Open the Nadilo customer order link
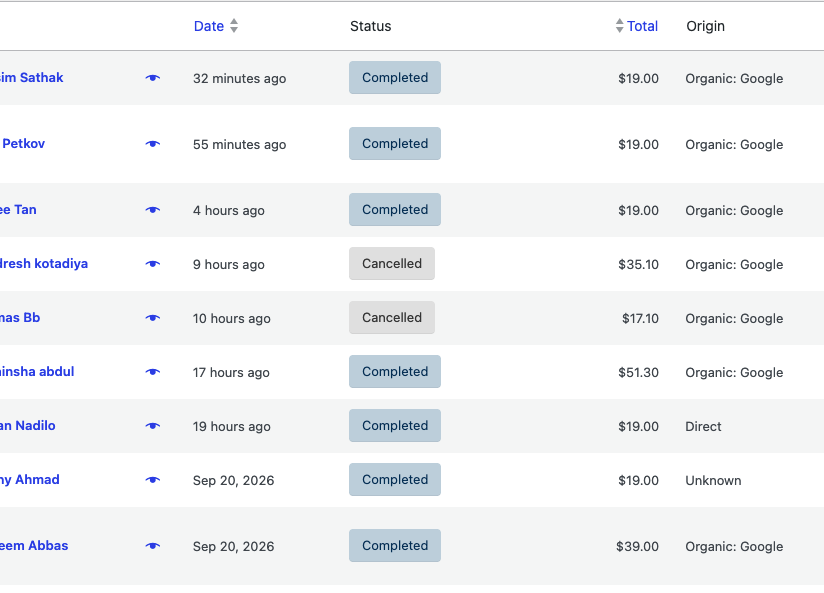 [27, 426]
